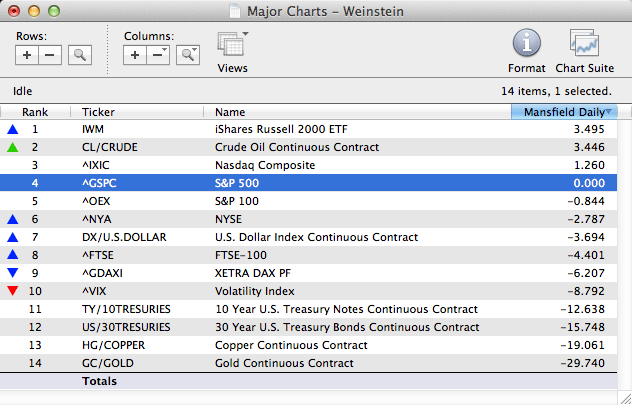
Task: Open the Chart Suite
Action: point(583,48)
